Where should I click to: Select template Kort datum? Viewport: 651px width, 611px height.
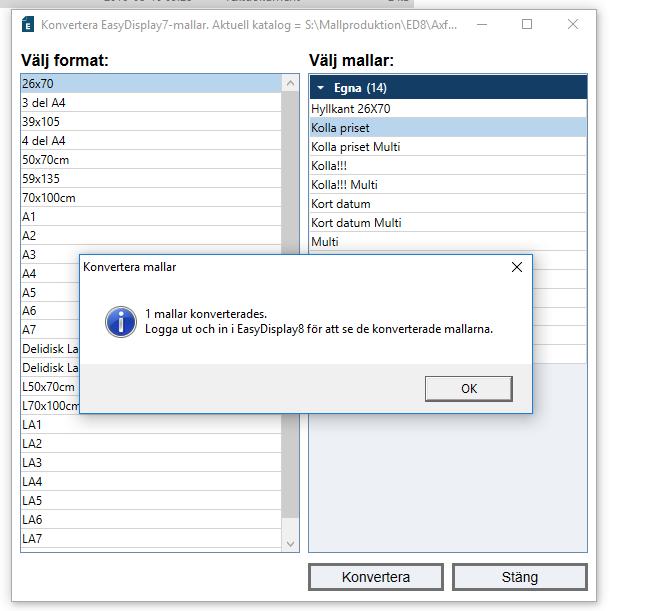click(448, 203)
